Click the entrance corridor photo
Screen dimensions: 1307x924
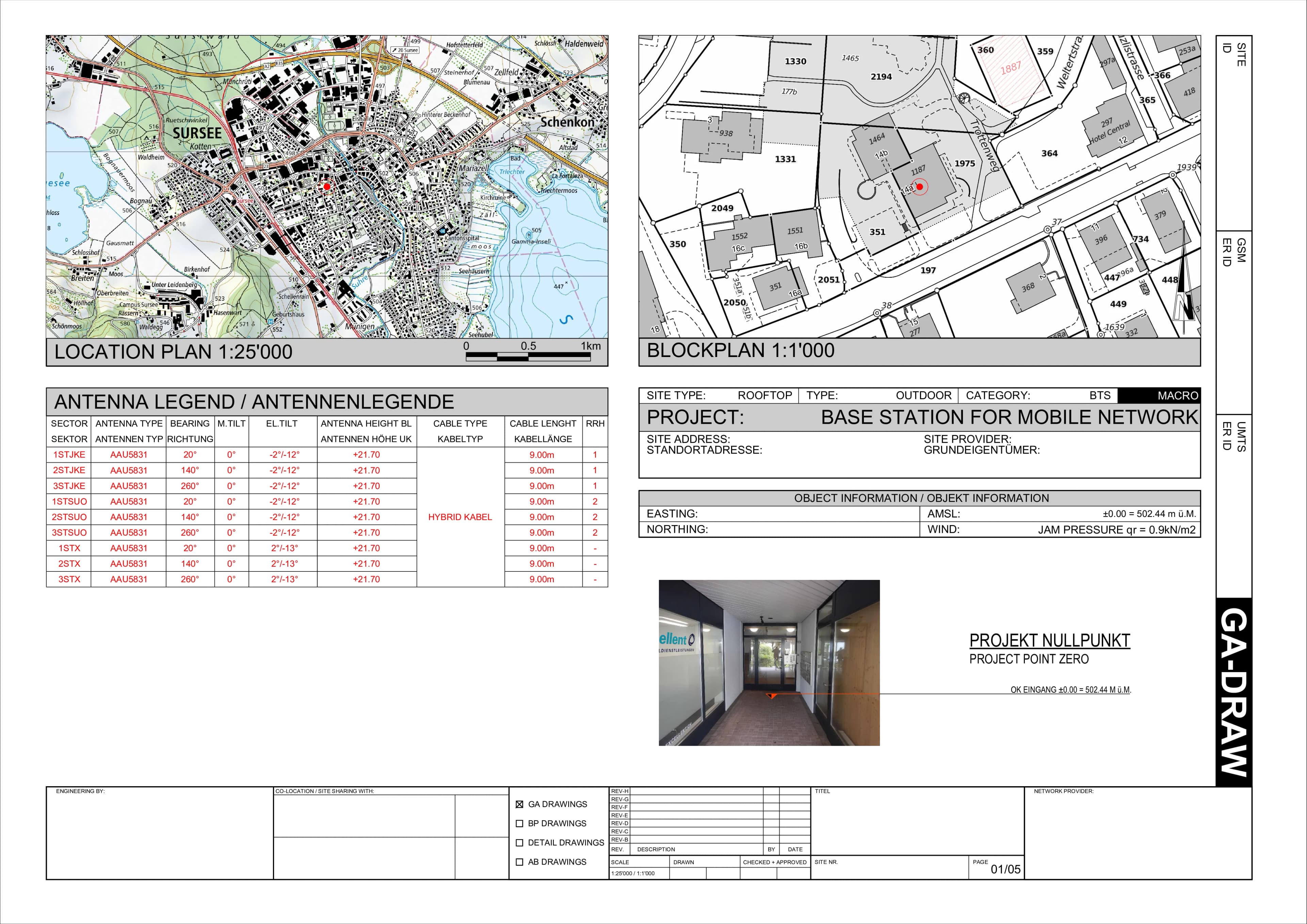click(769, 663)
